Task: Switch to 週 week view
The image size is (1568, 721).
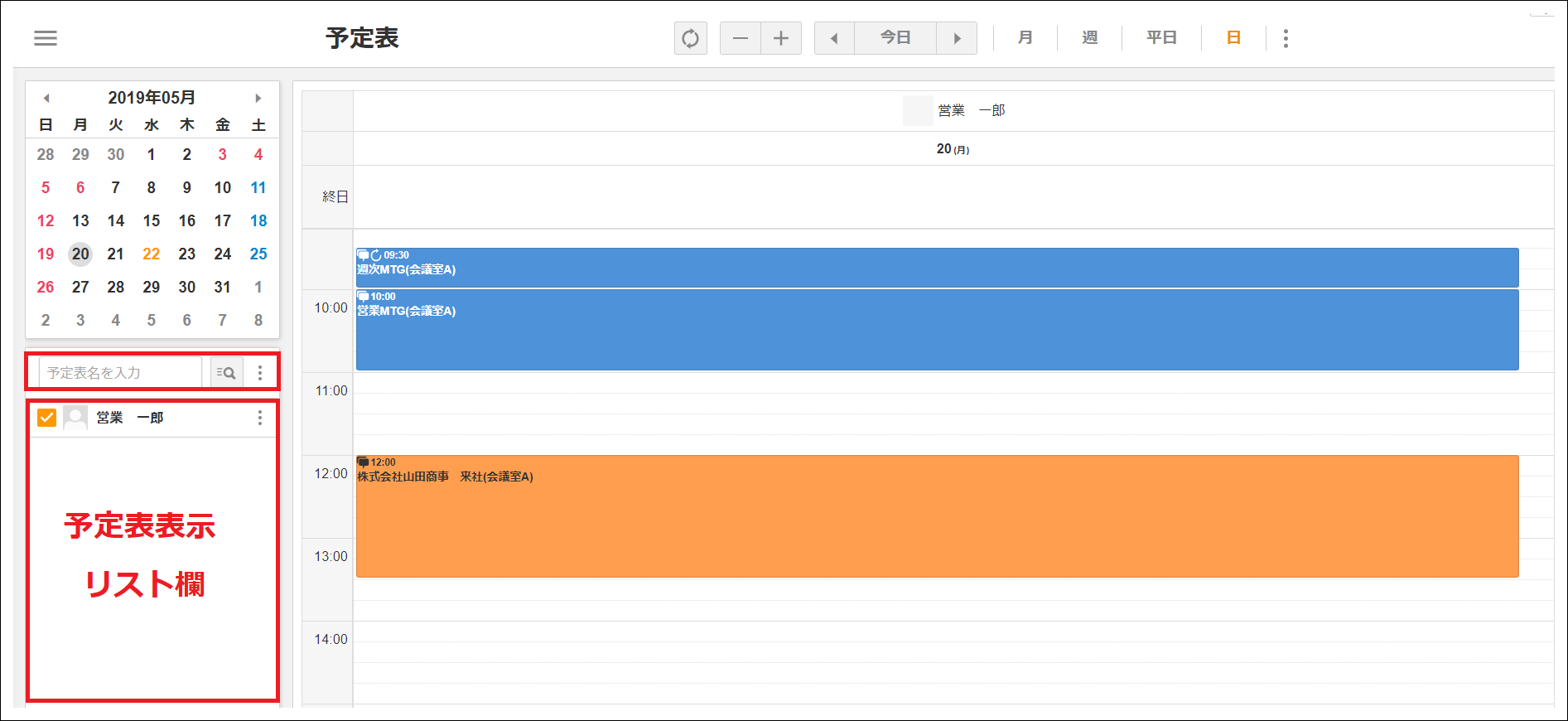Action: 1090,38
